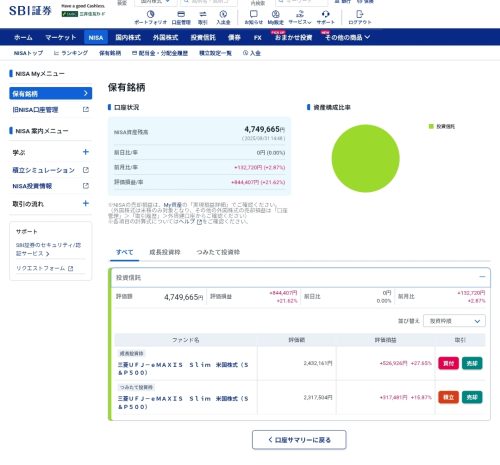Go to NISAトップ sub-navigation link
Image resolution: width=500 pixels, height=465 pixels.
(28, 53)
